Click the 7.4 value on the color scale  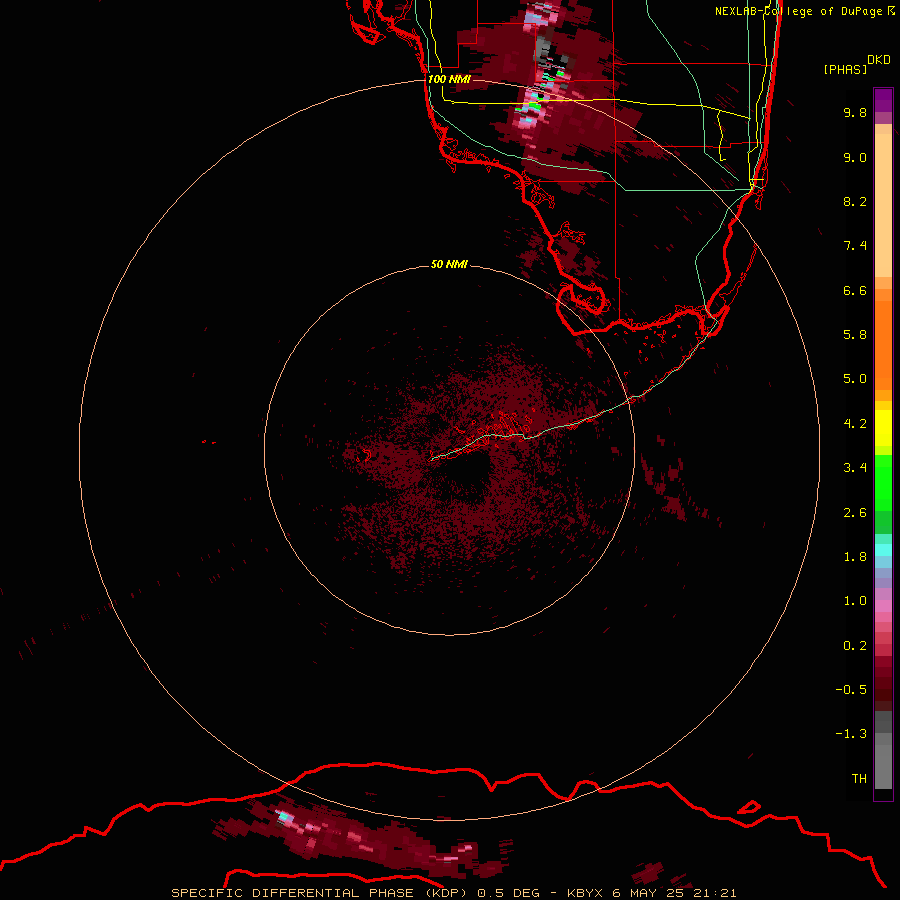(855, 246)
